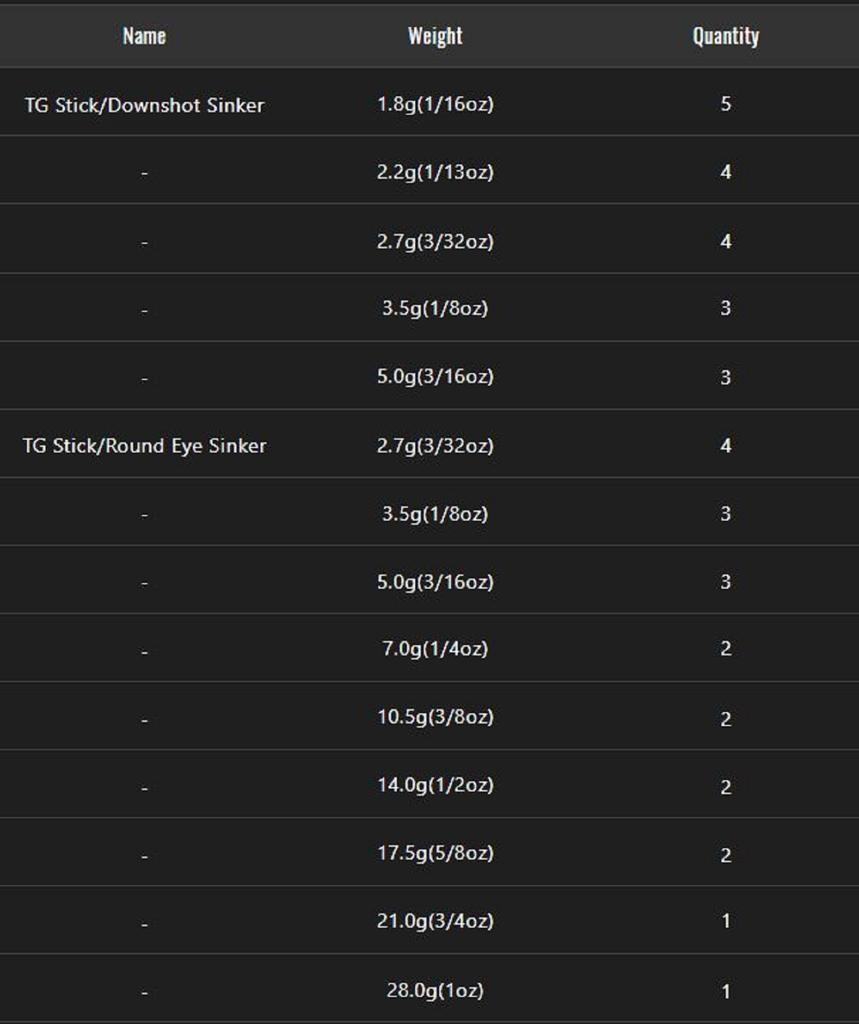This screenshot has width=859, height=1024.
Task: Click the Quantity column header
Action: (x=725, y=36)
